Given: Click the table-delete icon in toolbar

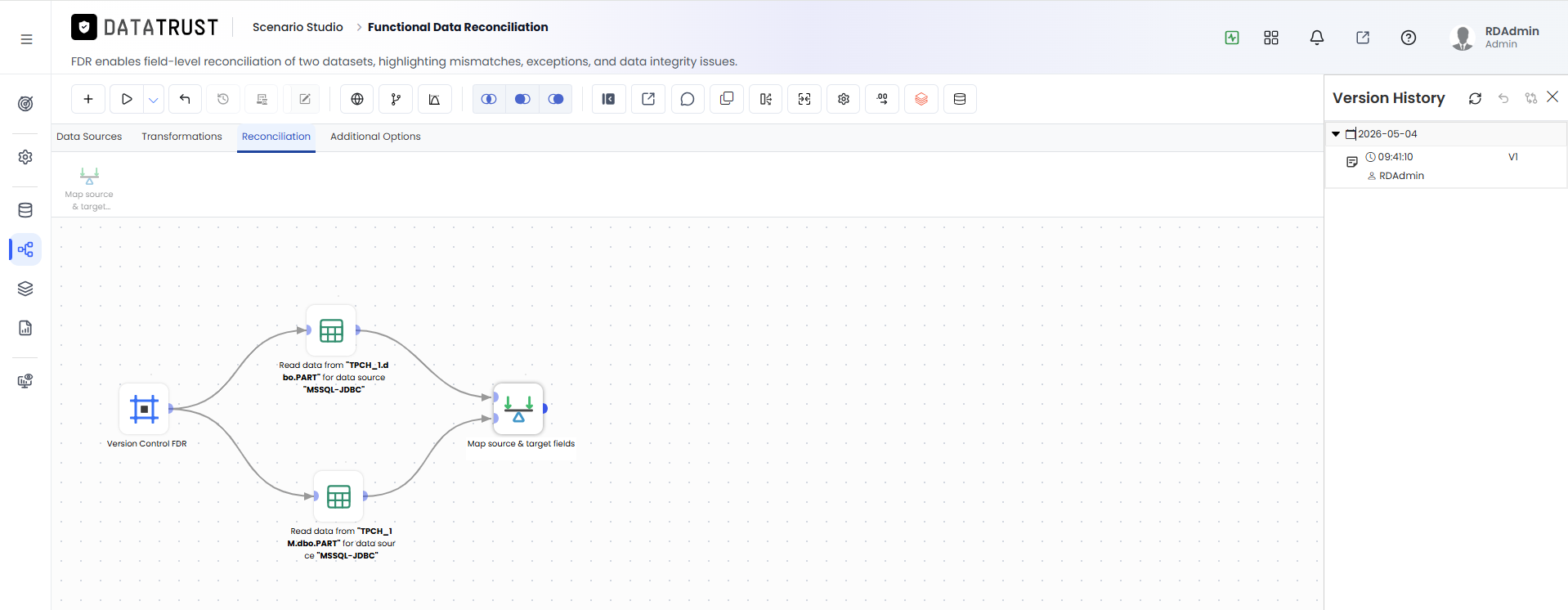Looking at the screenshot, I should (x=262, y=99).
